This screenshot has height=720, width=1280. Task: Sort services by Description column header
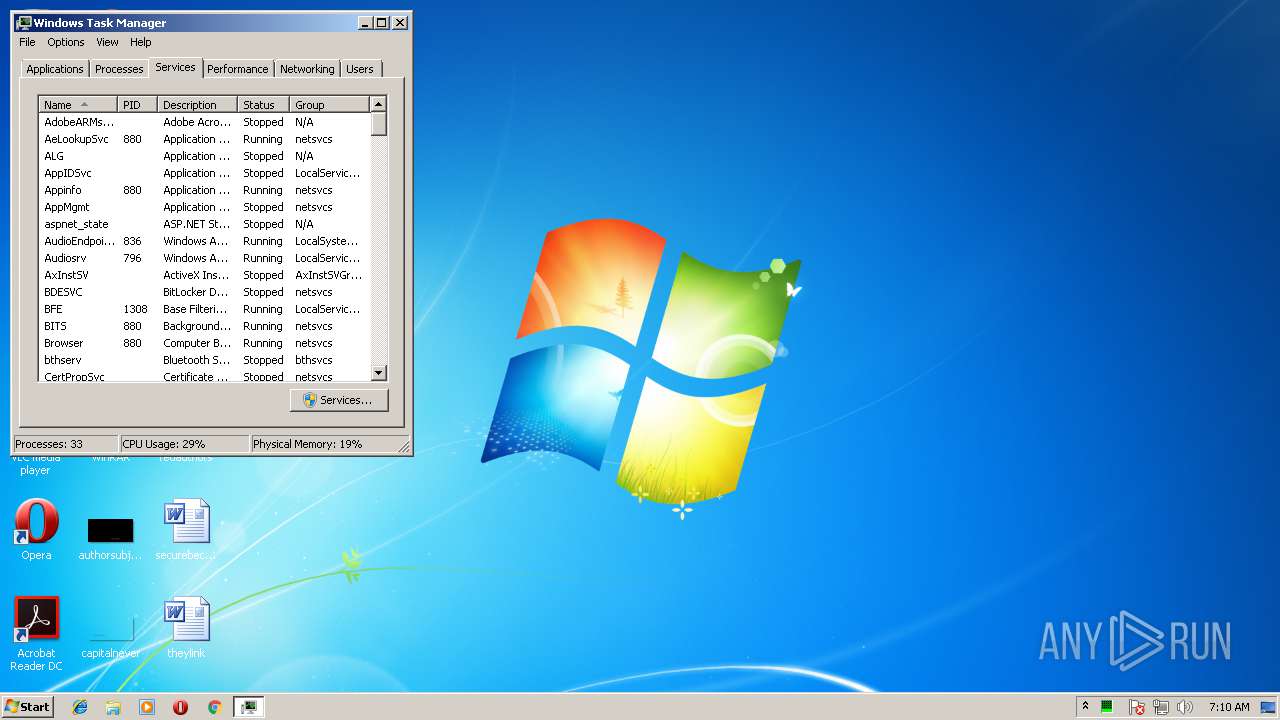(x=198, y=105)
